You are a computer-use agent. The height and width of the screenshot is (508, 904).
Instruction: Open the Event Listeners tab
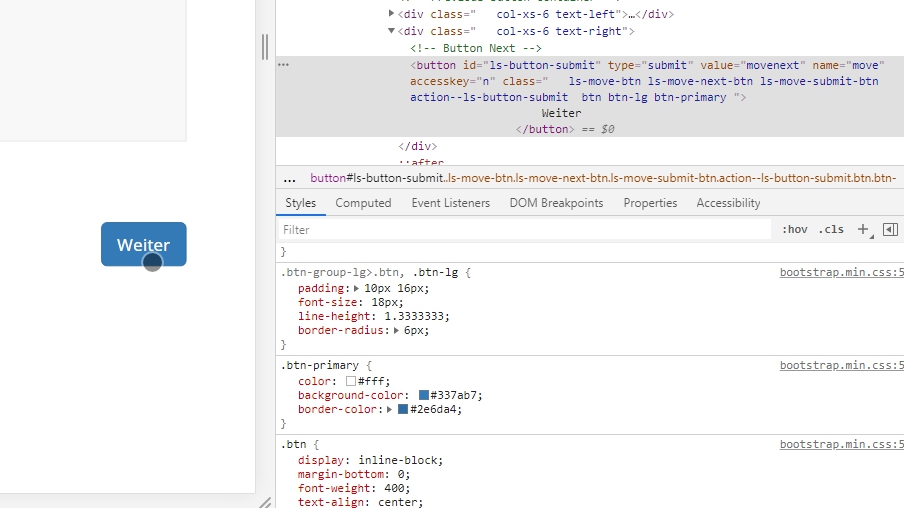(x=450, y=203)
